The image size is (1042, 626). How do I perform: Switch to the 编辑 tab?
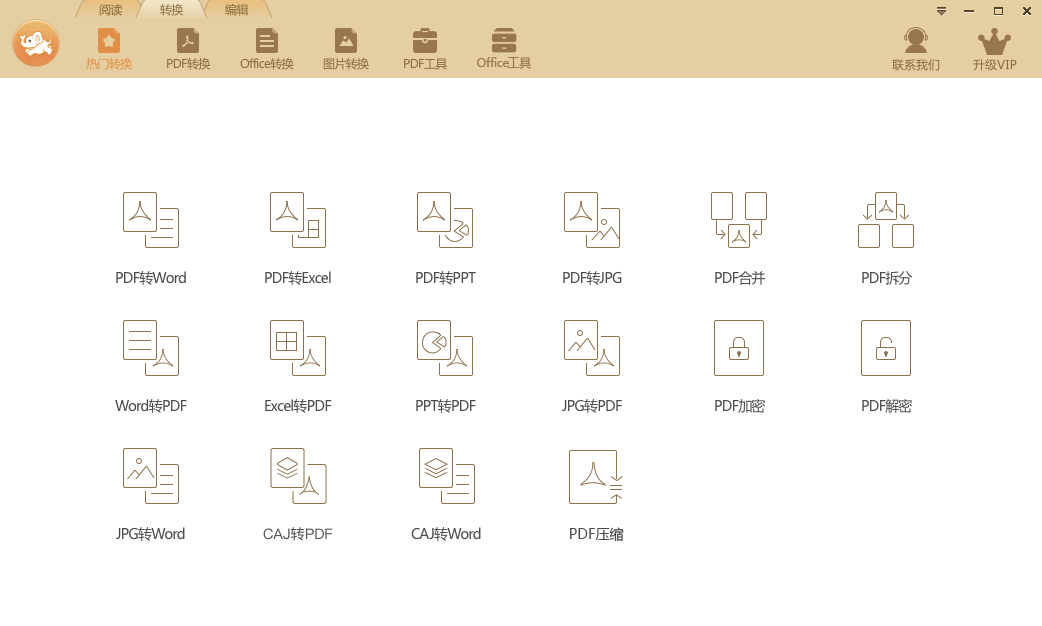237,10
